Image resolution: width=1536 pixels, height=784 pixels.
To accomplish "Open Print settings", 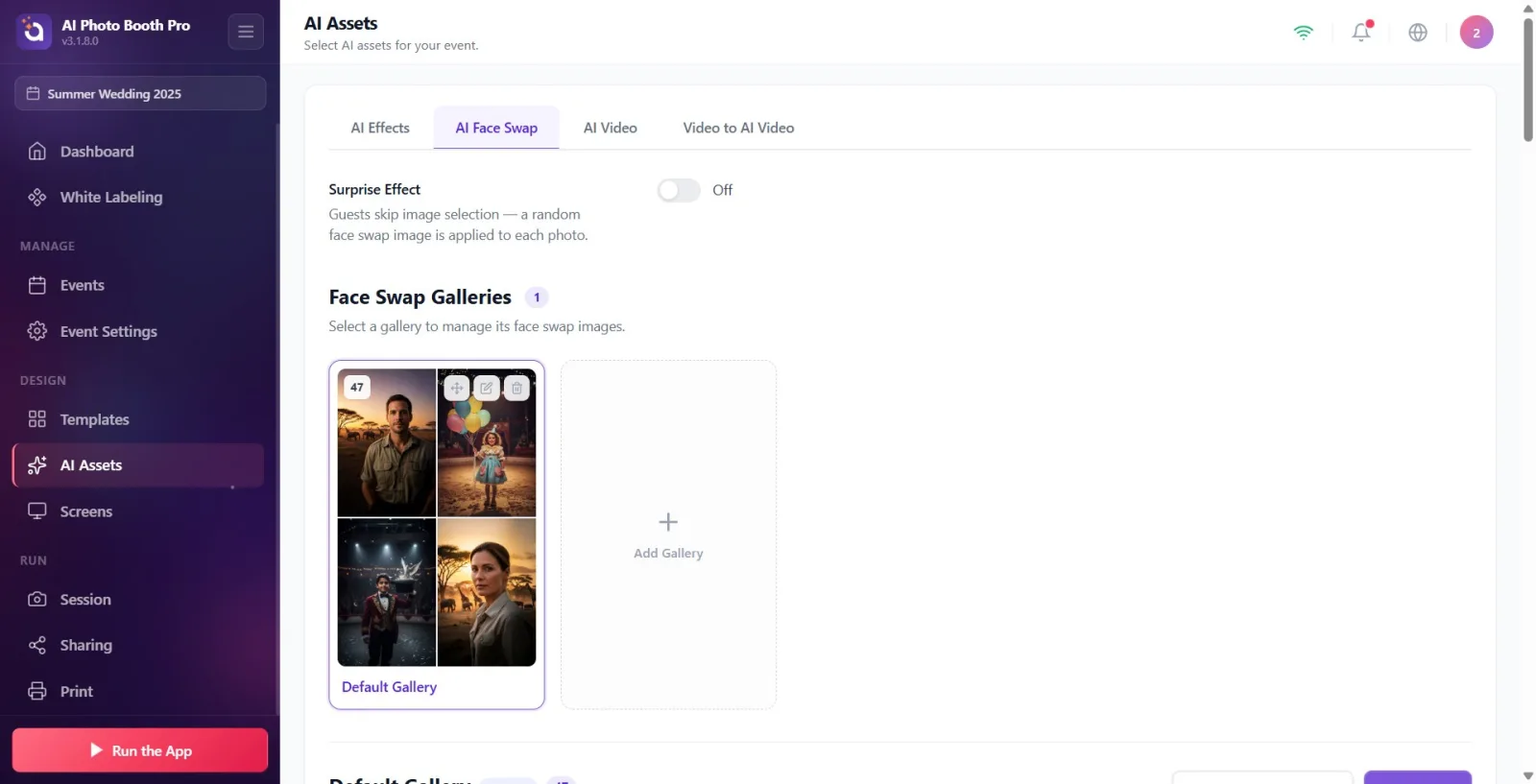I will (138, 691).
